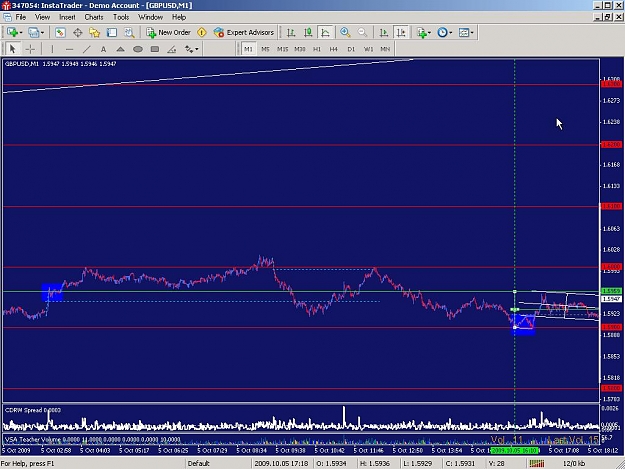Open the View menu
Viewport: 625px width, 469px height.
43,17
